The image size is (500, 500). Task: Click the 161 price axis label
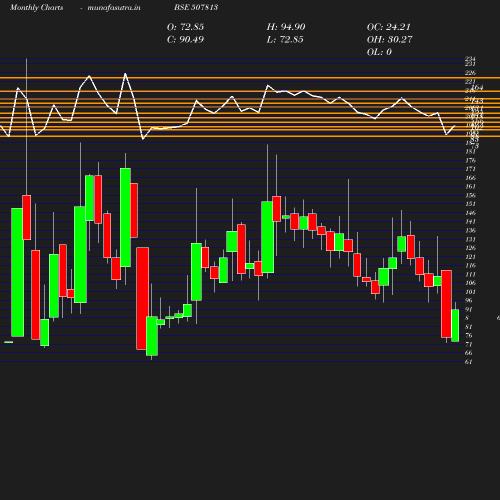(x=470, y=187)
